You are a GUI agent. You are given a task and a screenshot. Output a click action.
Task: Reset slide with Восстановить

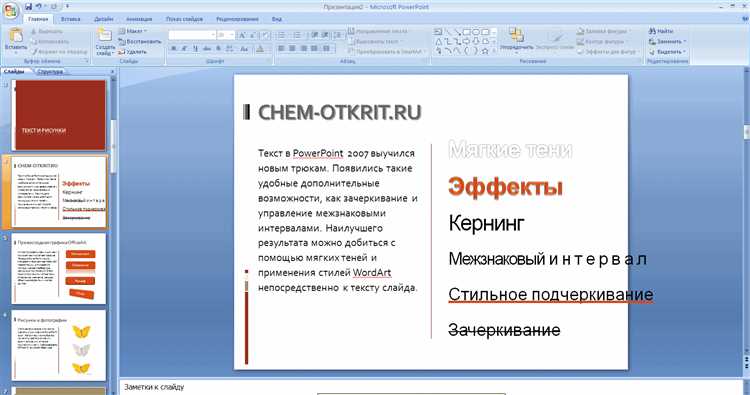140,42
